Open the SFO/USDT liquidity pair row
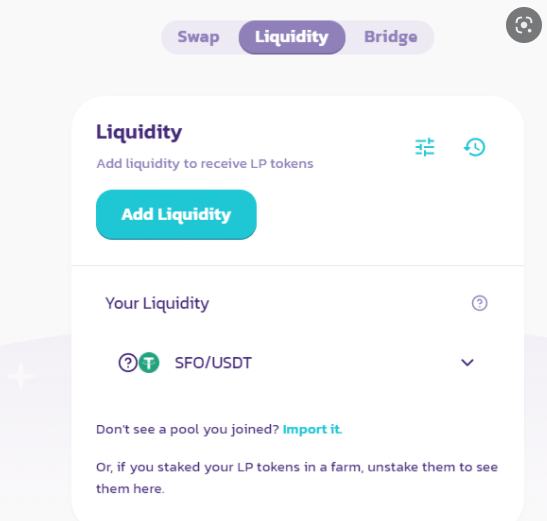Viewport: 547px width, 521px height. click(x=298, y=363)
